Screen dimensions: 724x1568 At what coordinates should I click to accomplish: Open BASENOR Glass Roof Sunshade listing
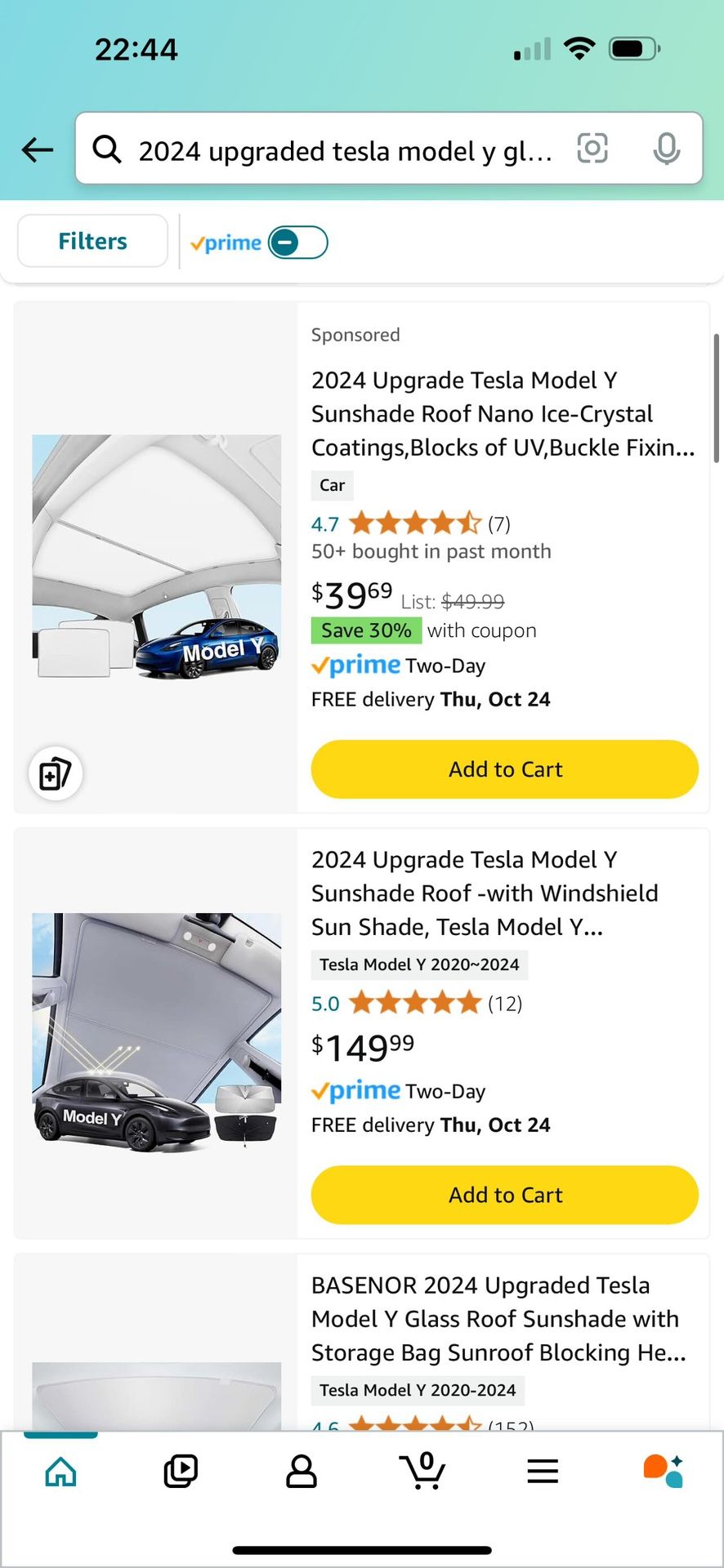coord(498,1319)
